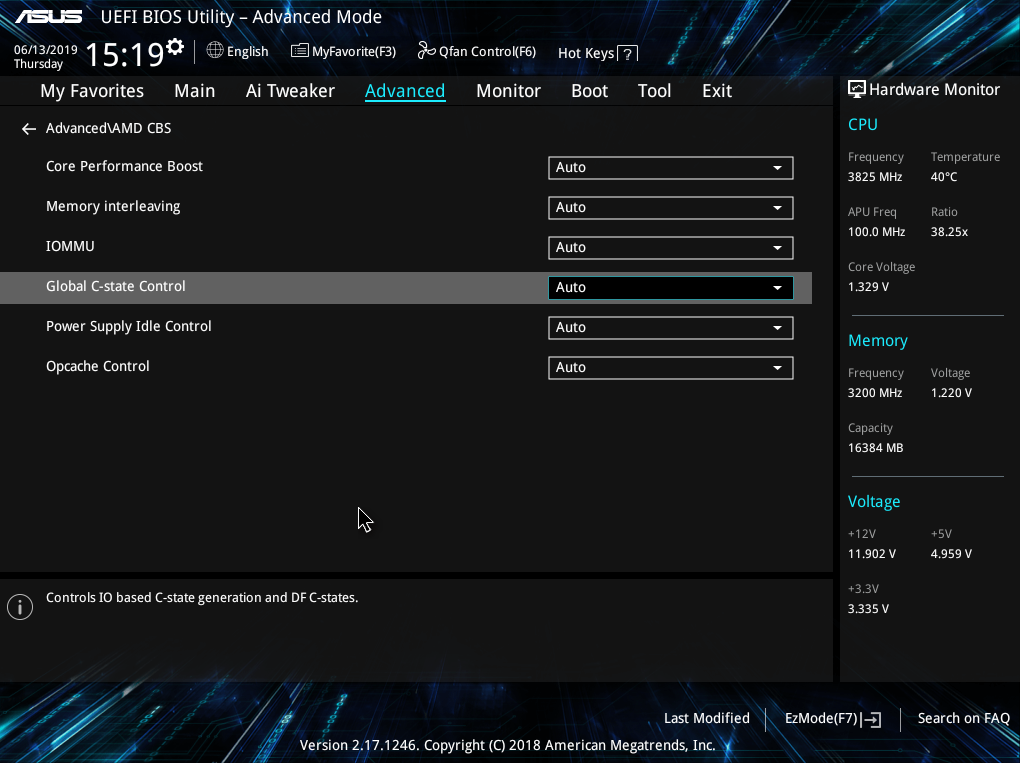The width and height of the screenshot is (1020, 765).
Task: Select the Opcache Control label
Action: pyautogui.click(x=98, y=366)
